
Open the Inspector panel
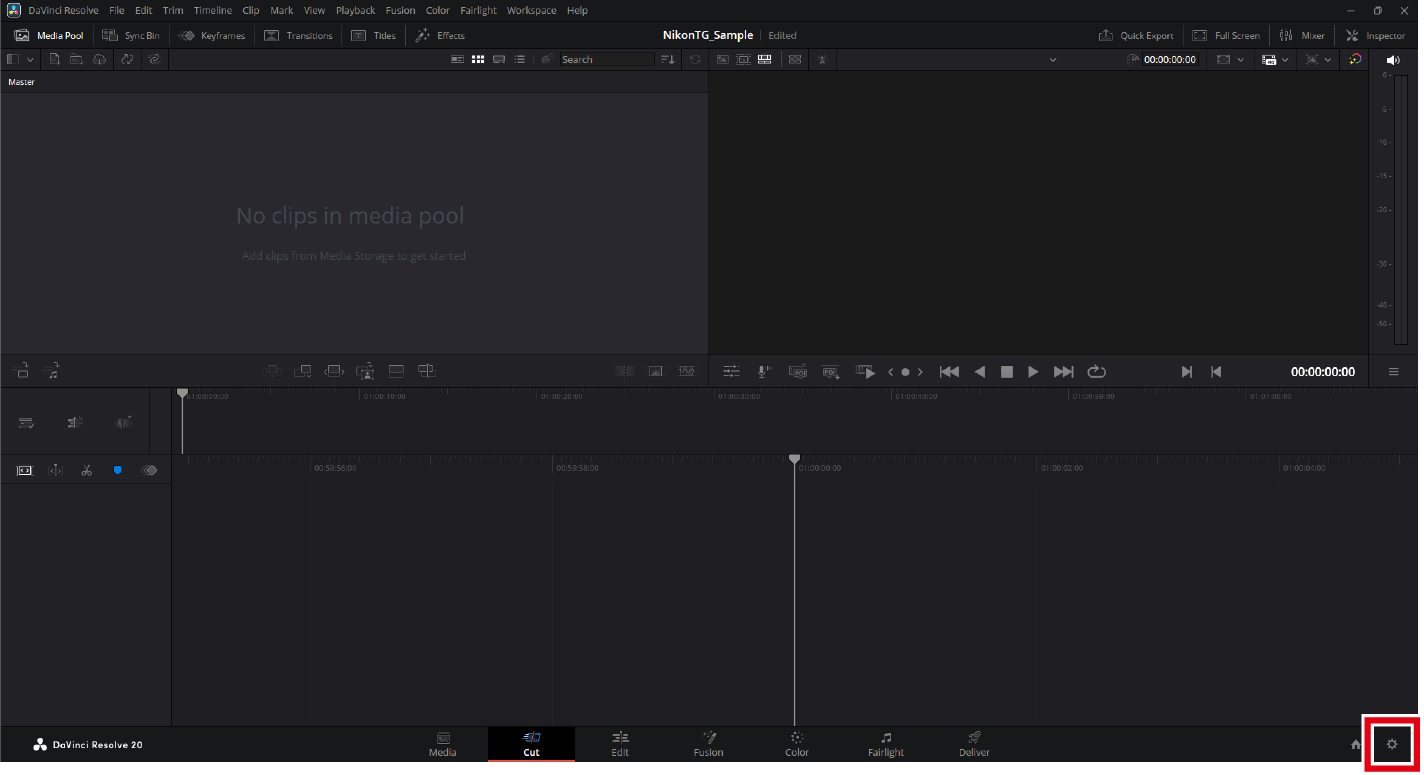coord(1375,36)
